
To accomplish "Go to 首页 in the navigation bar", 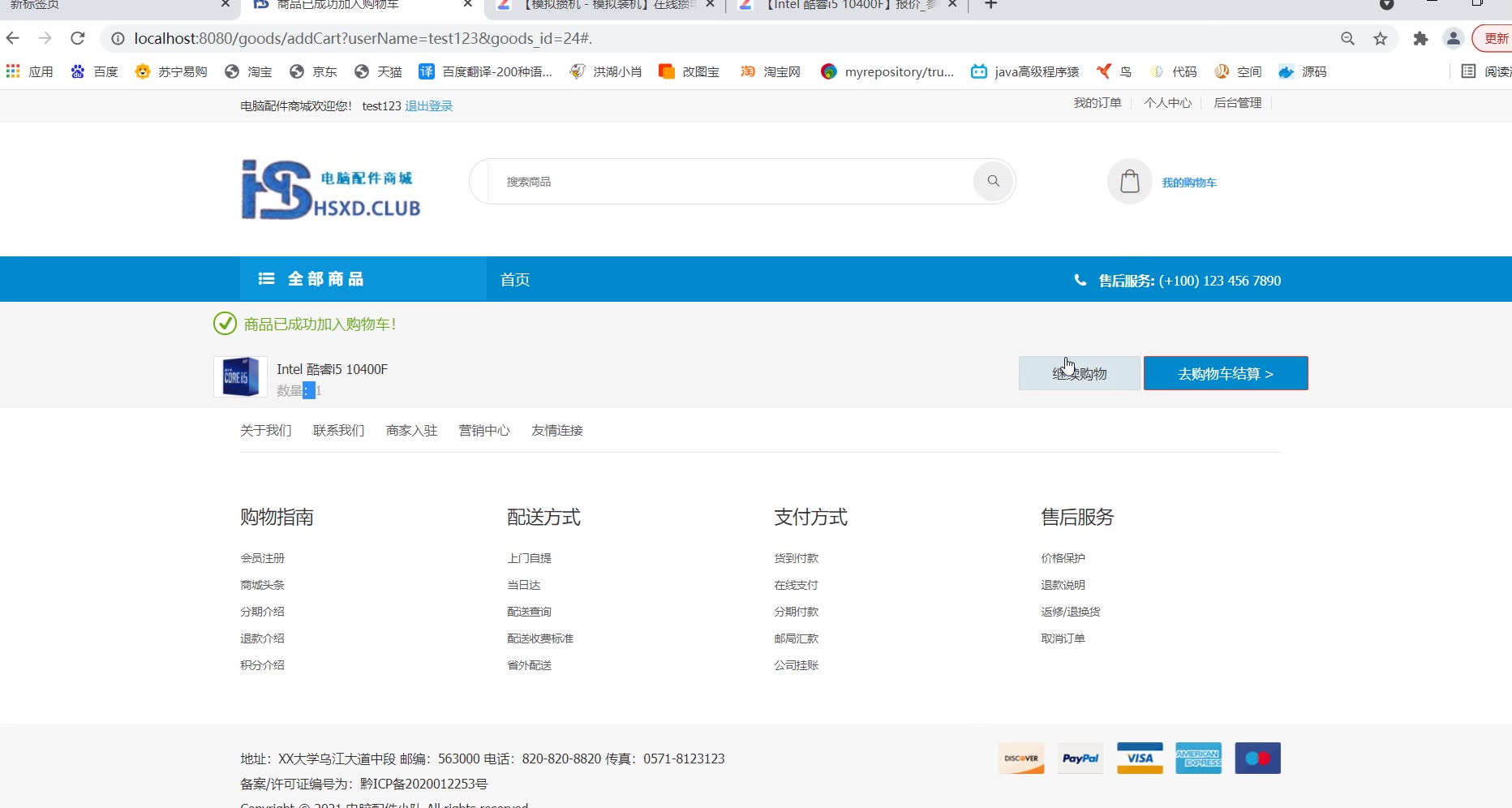I will (x=515, y=280).
